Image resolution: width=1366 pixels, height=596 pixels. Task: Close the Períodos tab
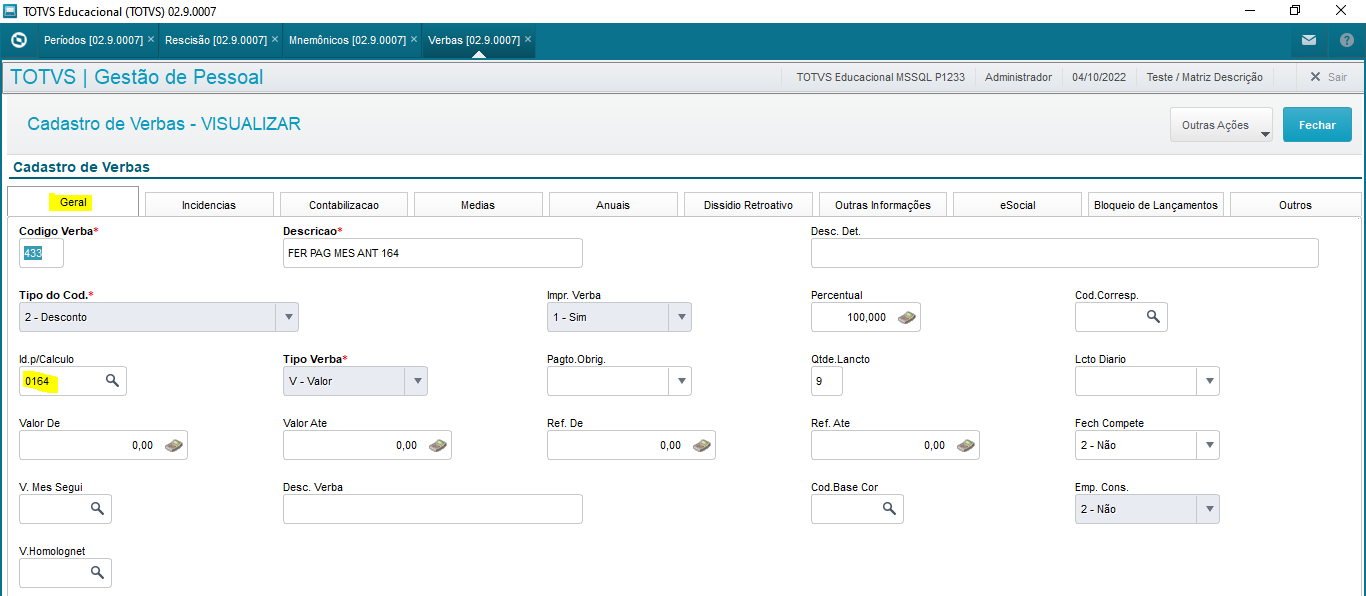coord(151,40)
